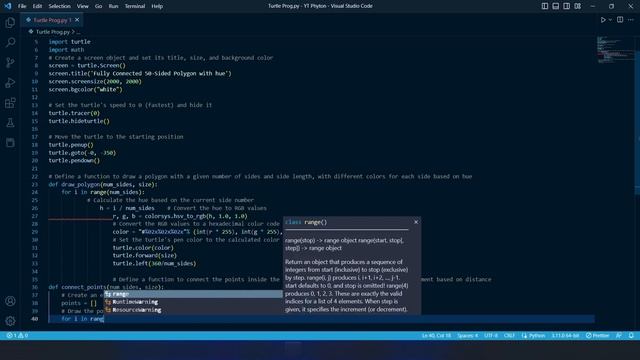Open the bottom activity bar panel icon below Testing

pyautogui.click(x=10, y=142)
